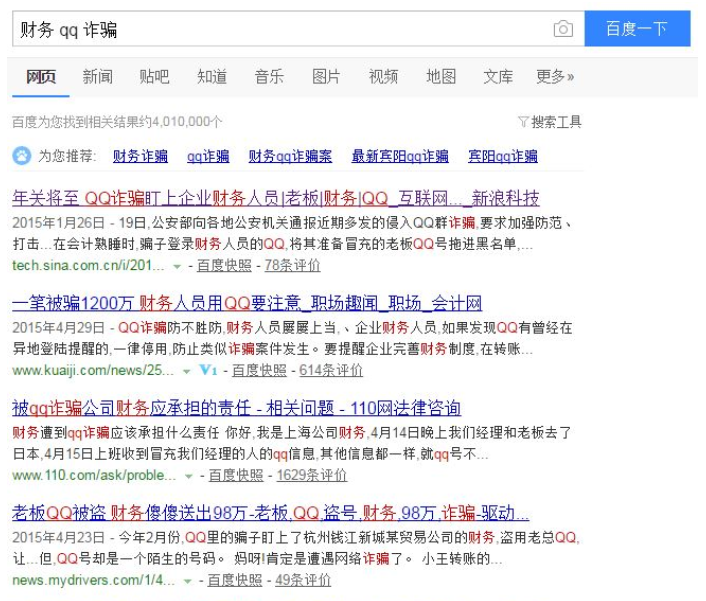Click the result count text 约4,010,000个
Screen dimensions: 706x601
point(181,122)
